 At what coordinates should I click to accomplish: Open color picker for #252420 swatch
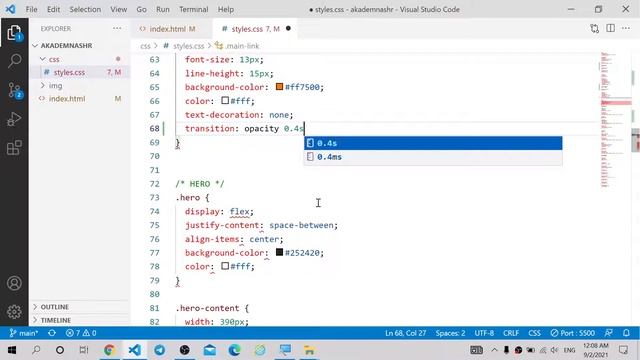tap(279, 252)
